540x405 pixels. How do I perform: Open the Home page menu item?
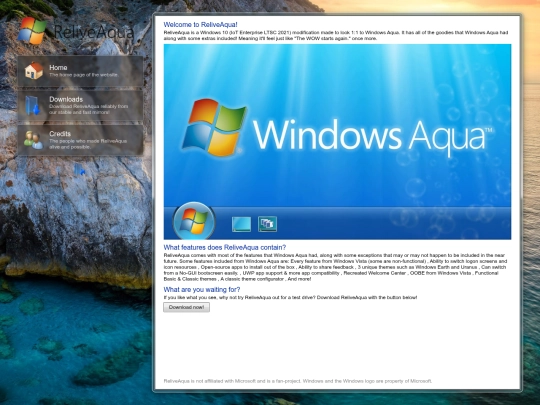pyautogui.click(x=80, y=71)
